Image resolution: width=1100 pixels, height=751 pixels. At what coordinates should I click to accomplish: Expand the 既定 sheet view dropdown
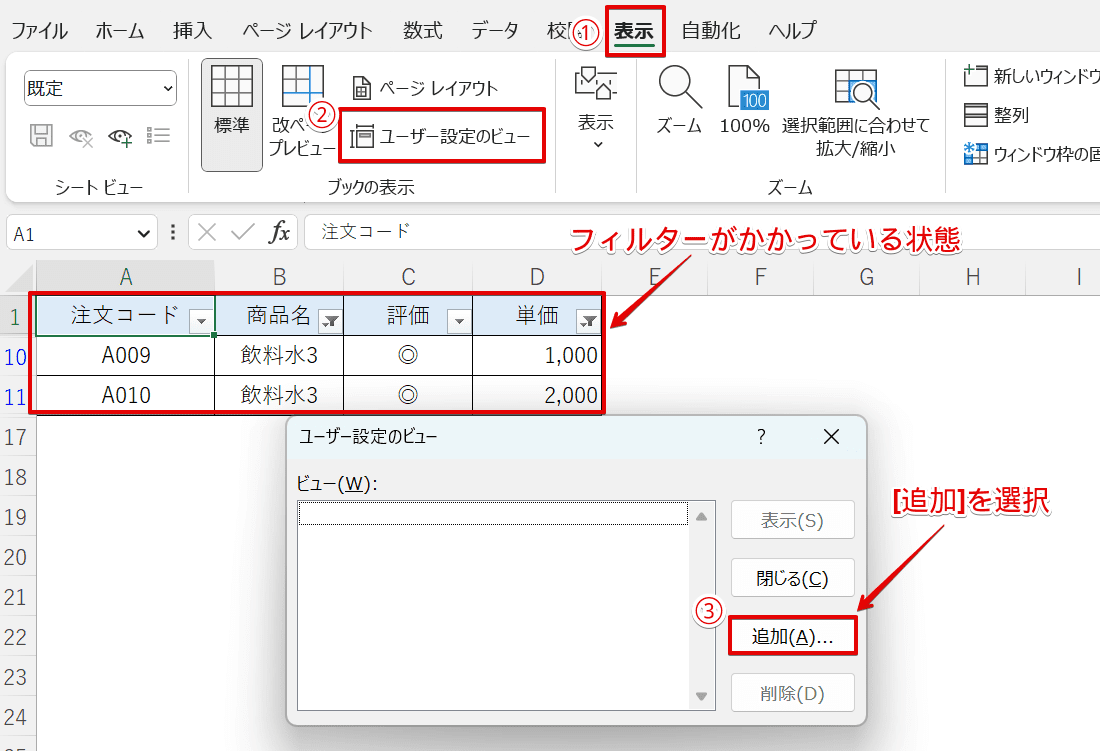(100, 88)
